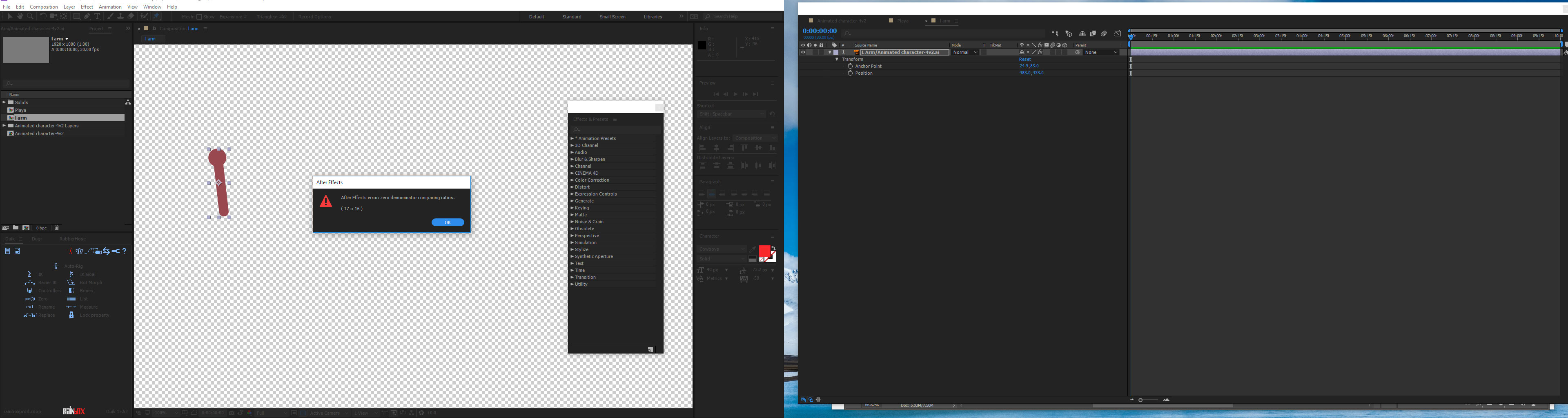Open the Window menu
This screenshot has width=1568, height=418.
click(x=152, y=7)
